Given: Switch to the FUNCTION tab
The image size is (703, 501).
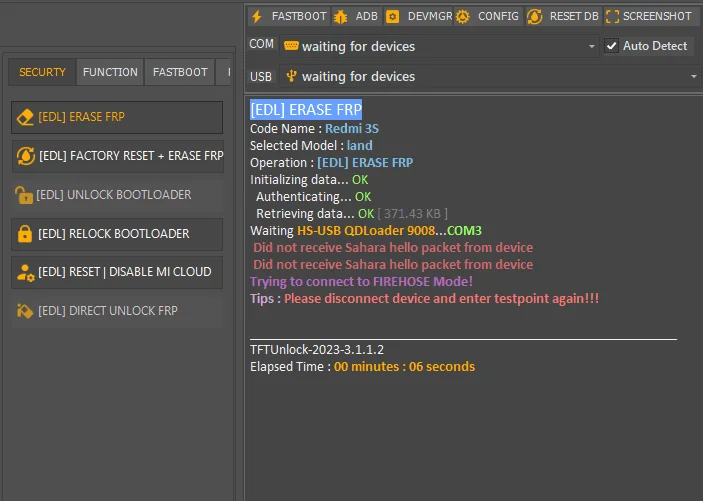Looking at the screenshot, I should (110, 72).
